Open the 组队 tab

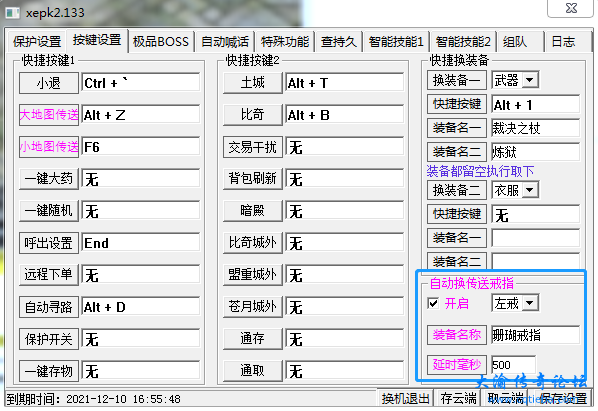tap(520, 42)
